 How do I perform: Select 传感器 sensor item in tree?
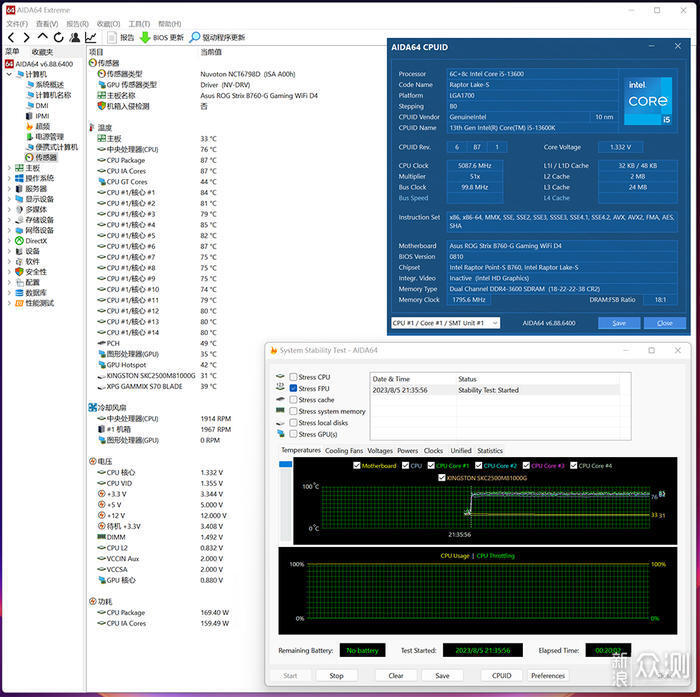point(41,158)
